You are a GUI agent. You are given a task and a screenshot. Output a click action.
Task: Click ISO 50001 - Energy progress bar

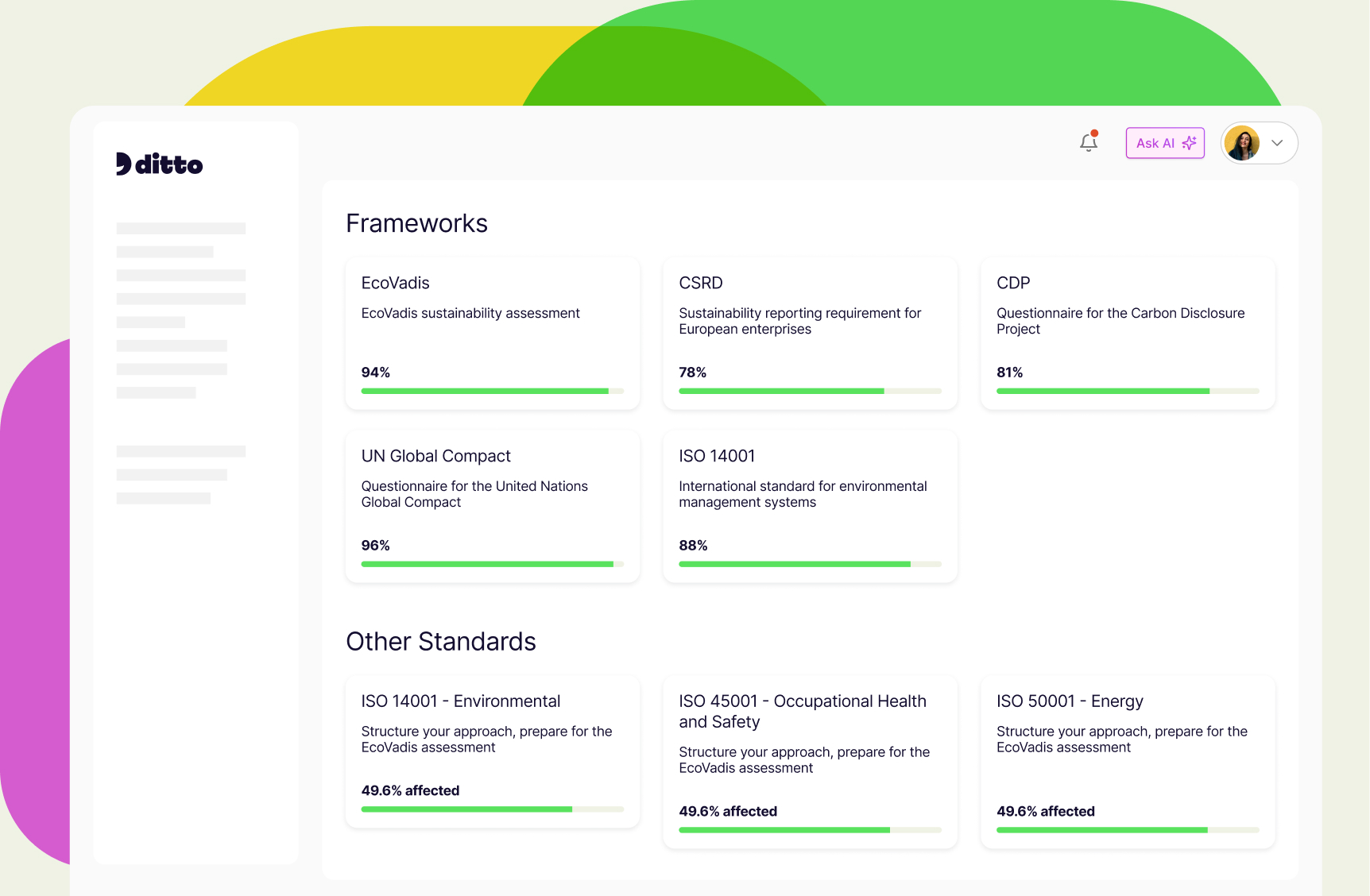[x=1128, y=830]
